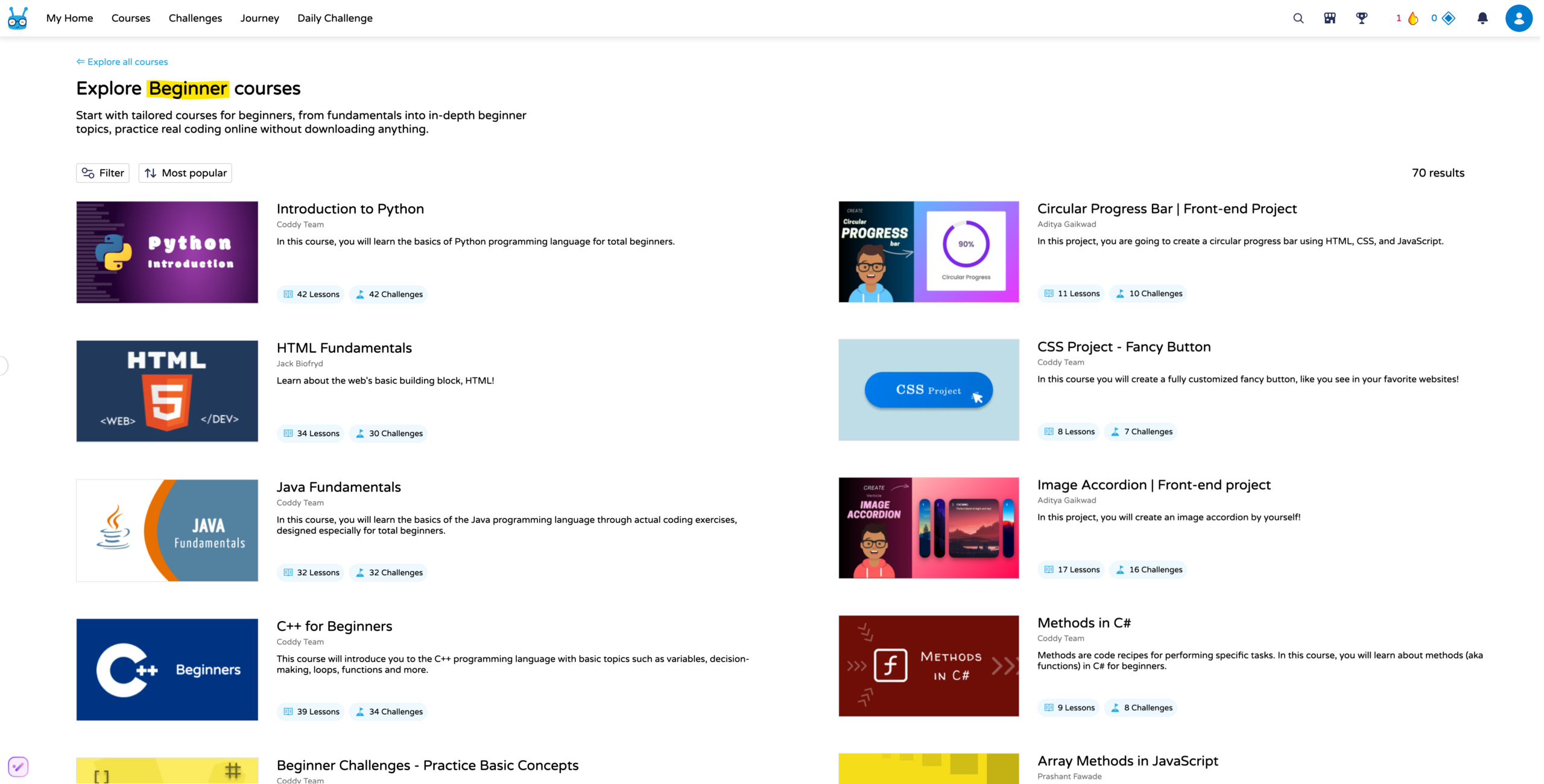This screenshot has height=784, width=1544.
Task: Click the Coddy owl logo
Action: (17, 18)
